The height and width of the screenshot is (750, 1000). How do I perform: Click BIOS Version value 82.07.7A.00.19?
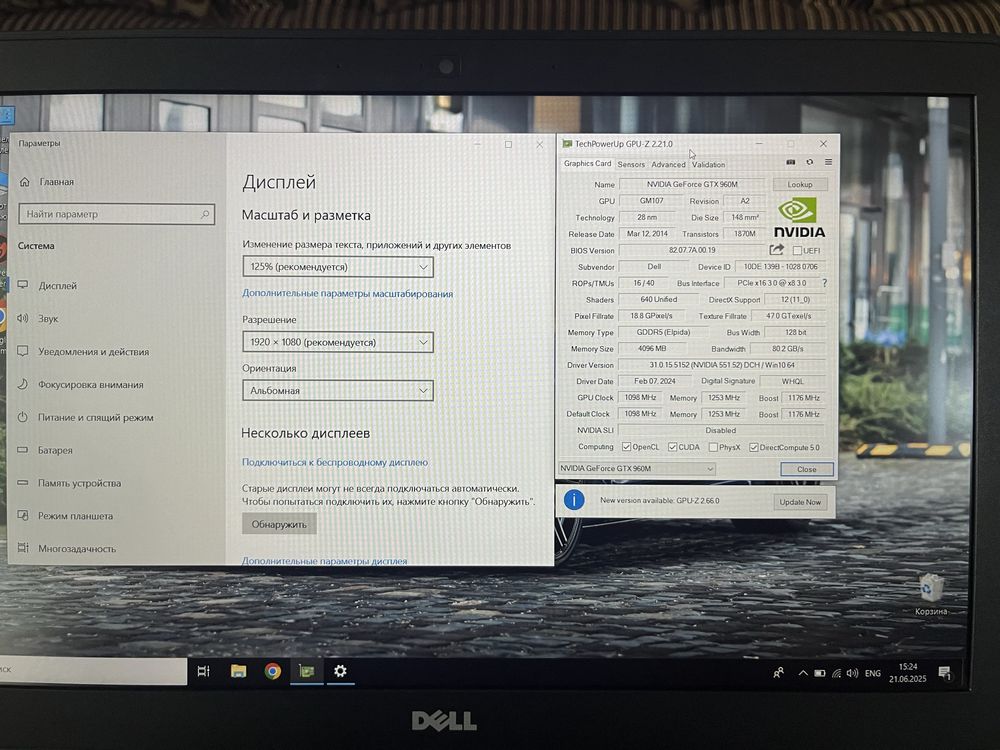(x=692, y=250)
